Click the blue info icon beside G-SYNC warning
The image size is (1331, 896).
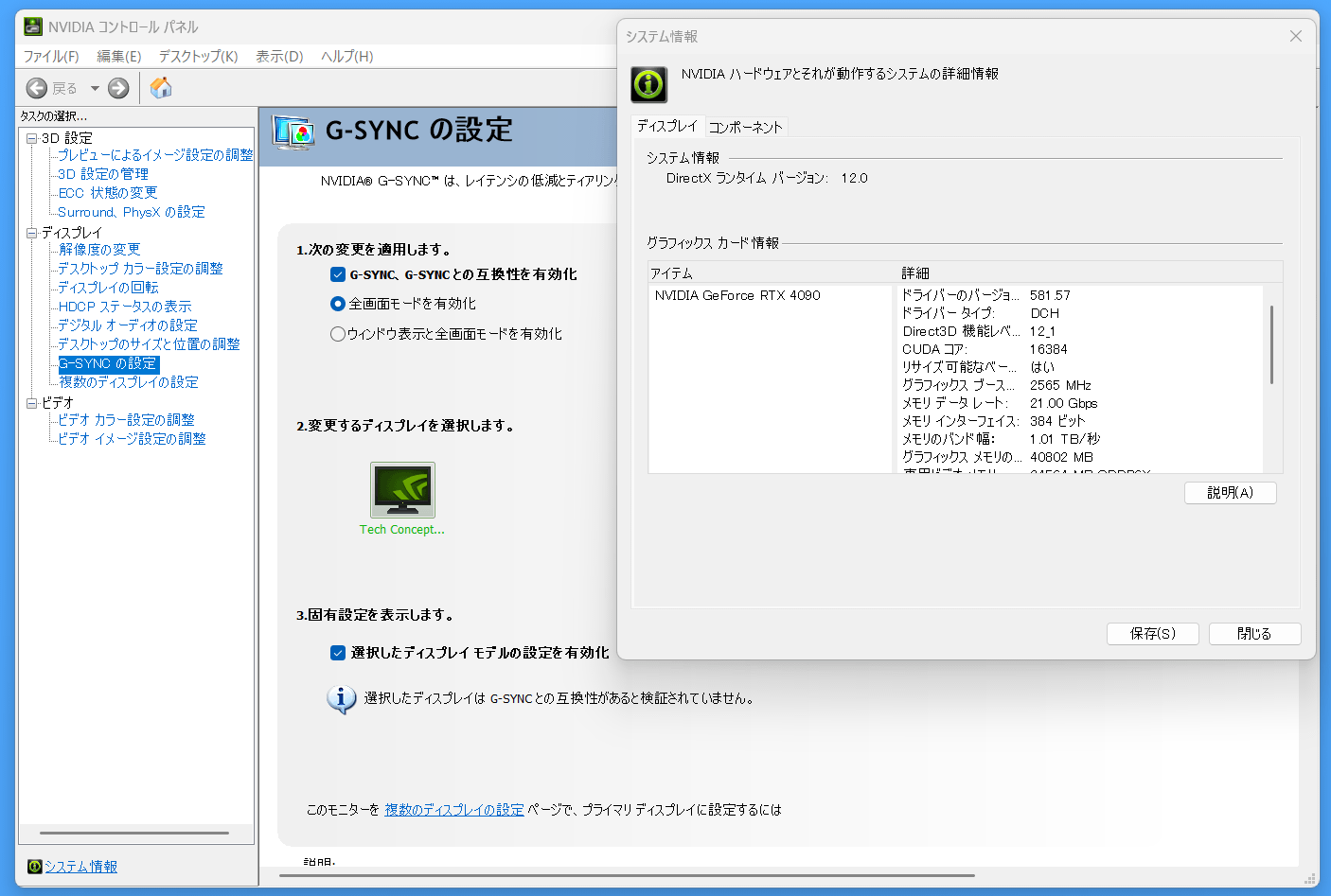point(341,699)
